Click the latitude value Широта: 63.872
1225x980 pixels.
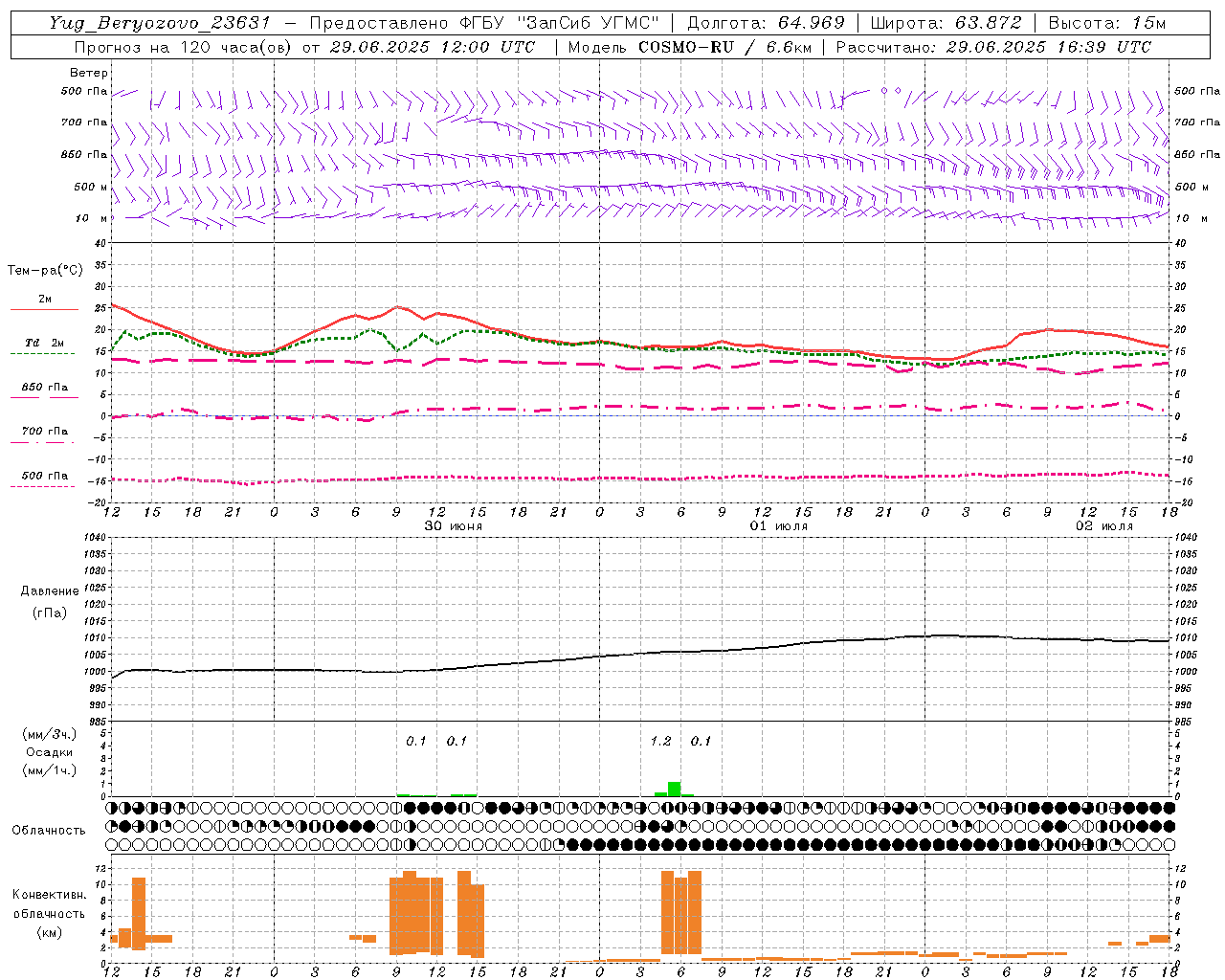tap(946, 23)
